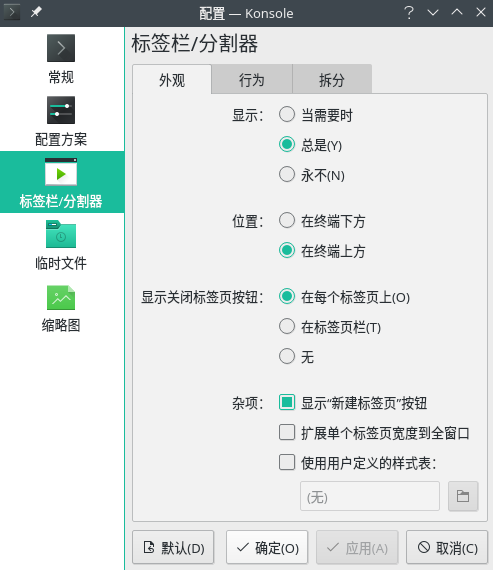Choose 在终端上方 position
Screen dimensions: 493x570
point(322,250)
